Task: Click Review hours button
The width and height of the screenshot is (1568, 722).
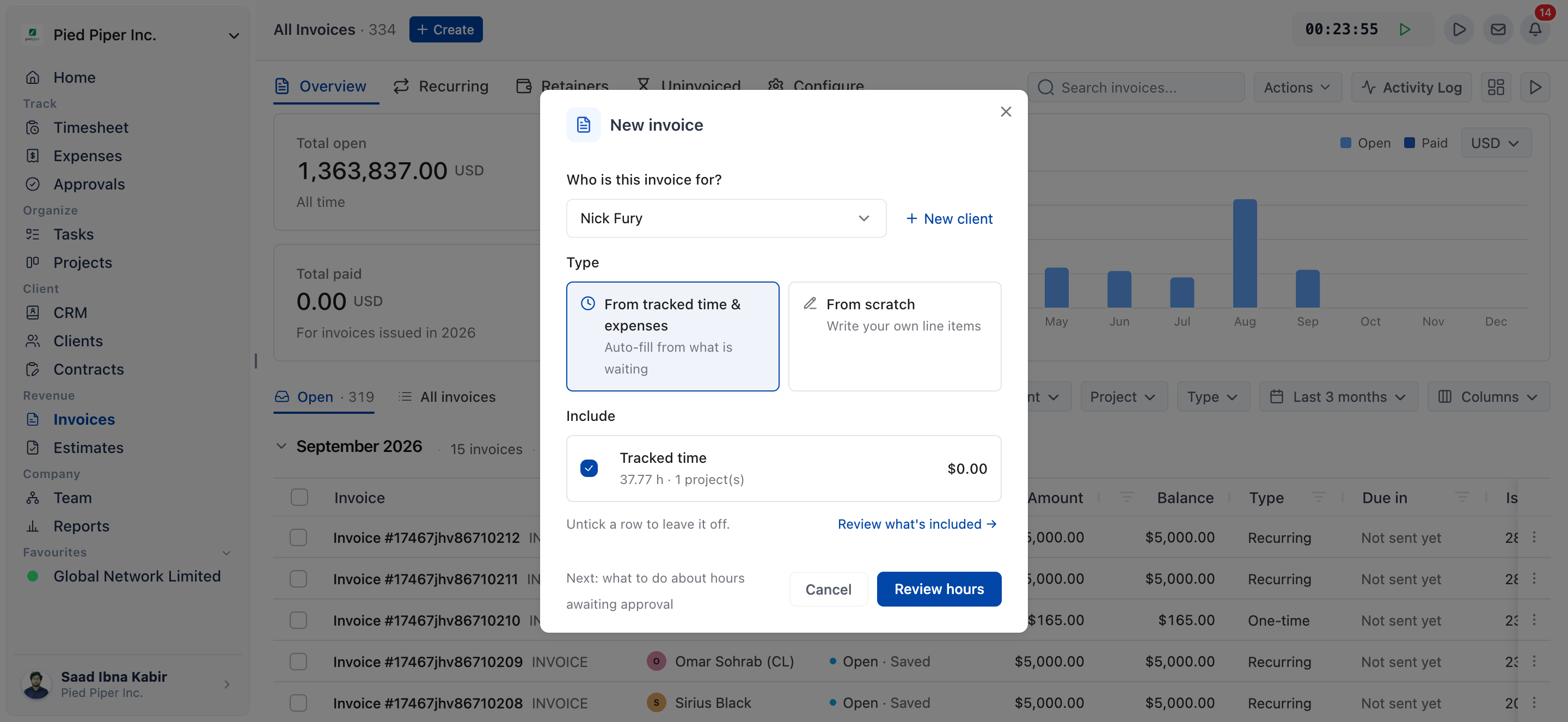Action: [939, 589]
